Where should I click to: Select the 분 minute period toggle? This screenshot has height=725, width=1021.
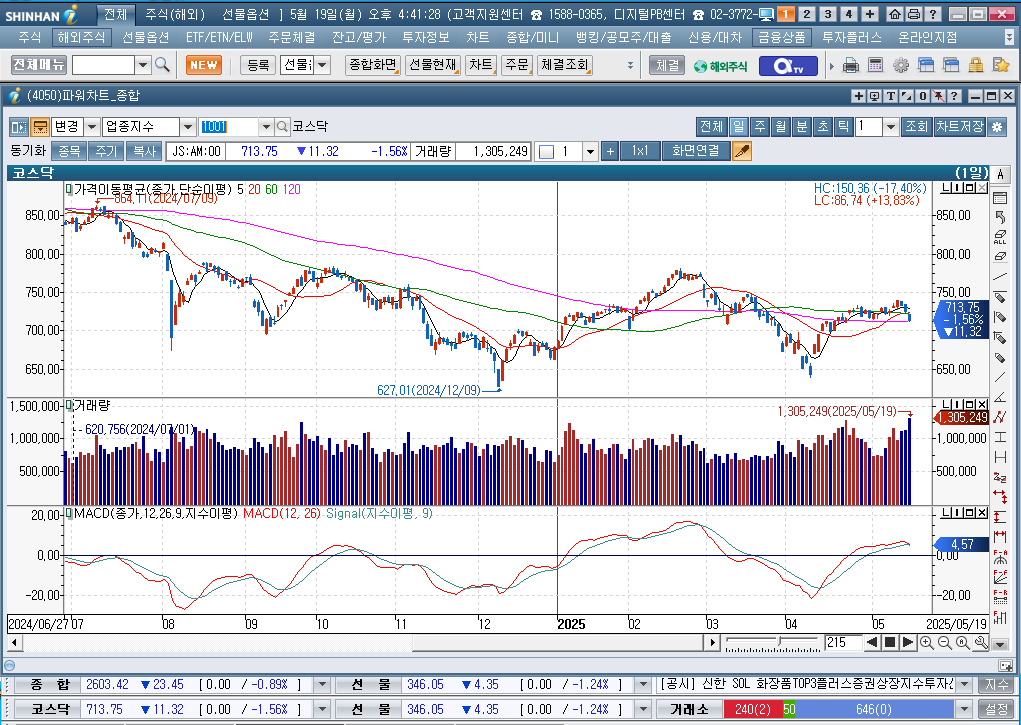(802, 126)
